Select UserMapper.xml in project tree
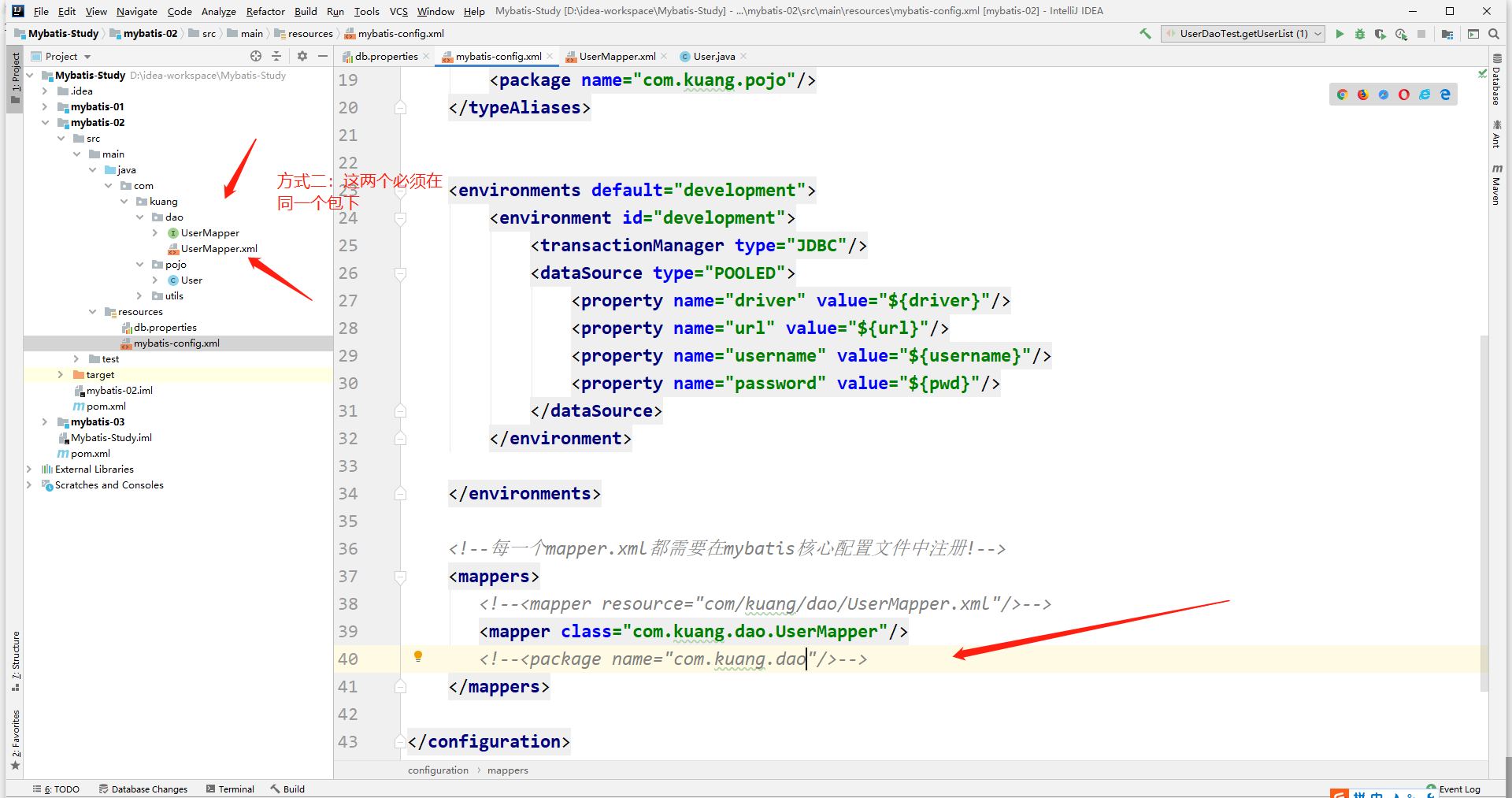Screen dimensions: 1512x798 (x=219, y=249)
